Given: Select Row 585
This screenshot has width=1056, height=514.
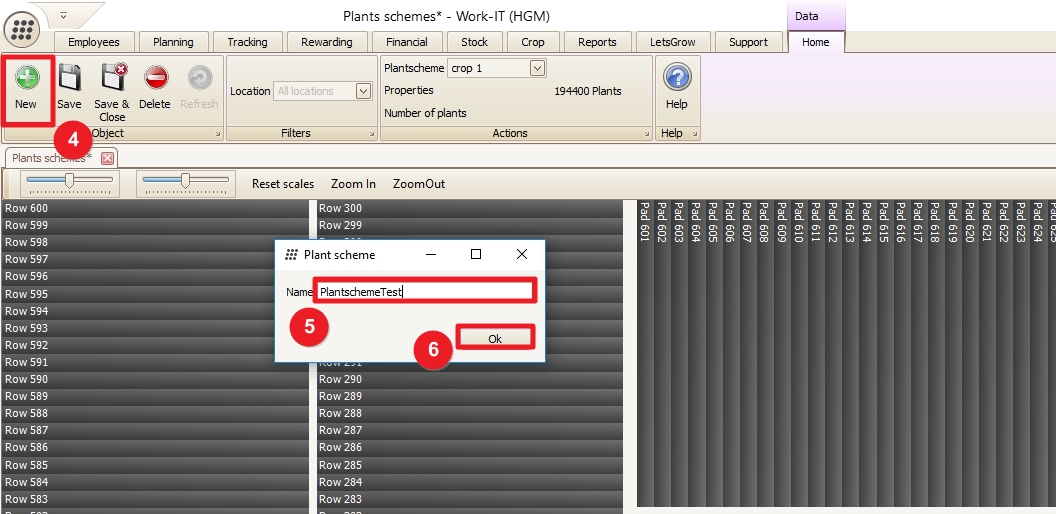Looking at the screenshot, I should (x=155, y=465).
